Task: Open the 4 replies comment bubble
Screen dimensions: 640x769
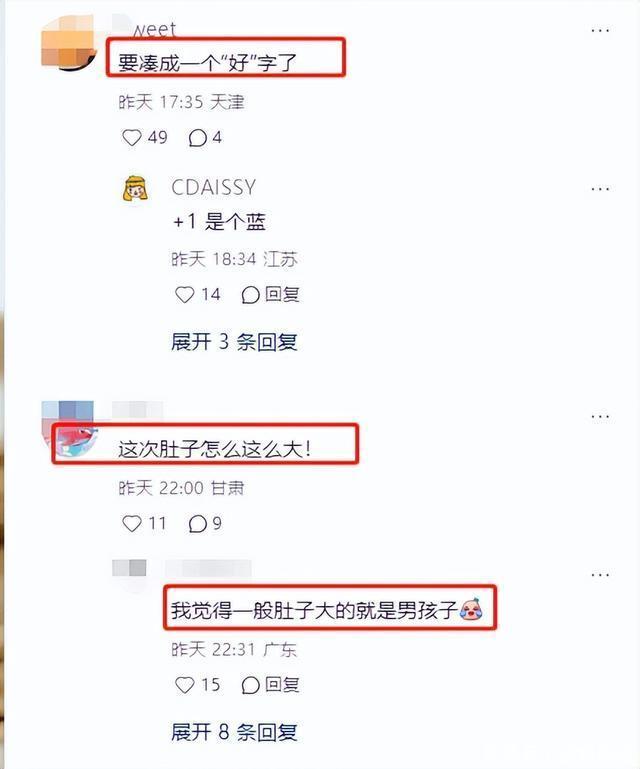Action: tap(197, 138)
